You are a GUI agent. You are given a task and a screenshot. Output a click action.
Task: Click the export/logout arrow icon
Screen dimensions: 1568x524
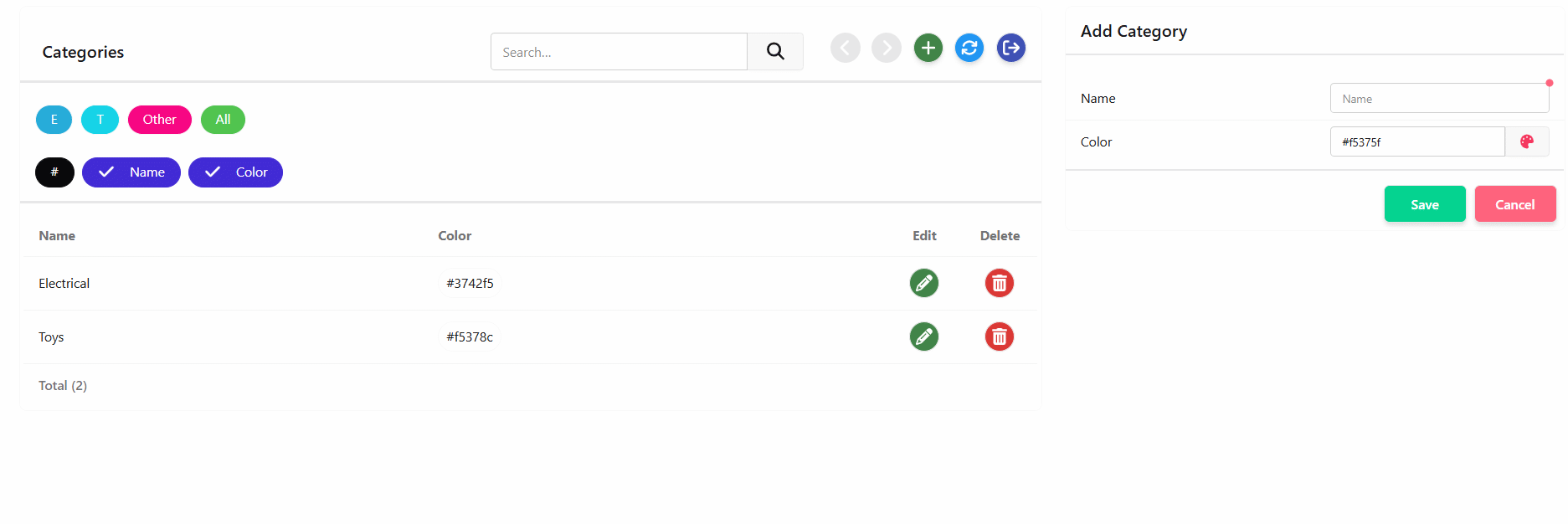(x=1011, y=48)
